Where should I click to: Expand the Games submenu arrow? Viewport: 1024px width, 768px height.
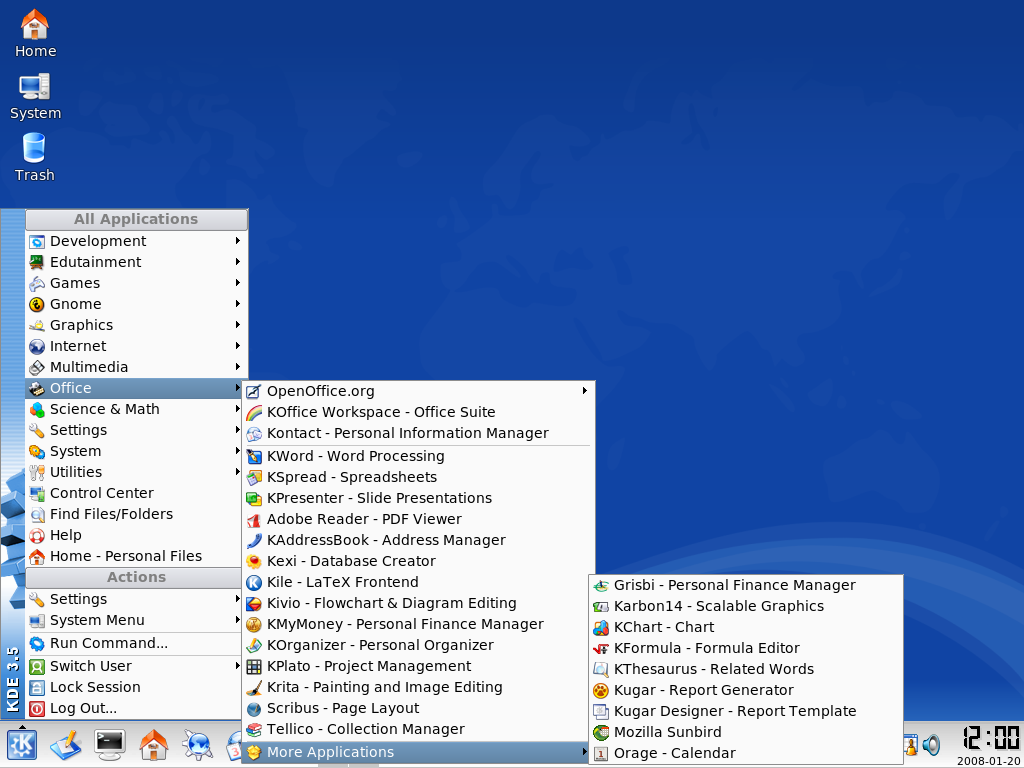point(238,283)
